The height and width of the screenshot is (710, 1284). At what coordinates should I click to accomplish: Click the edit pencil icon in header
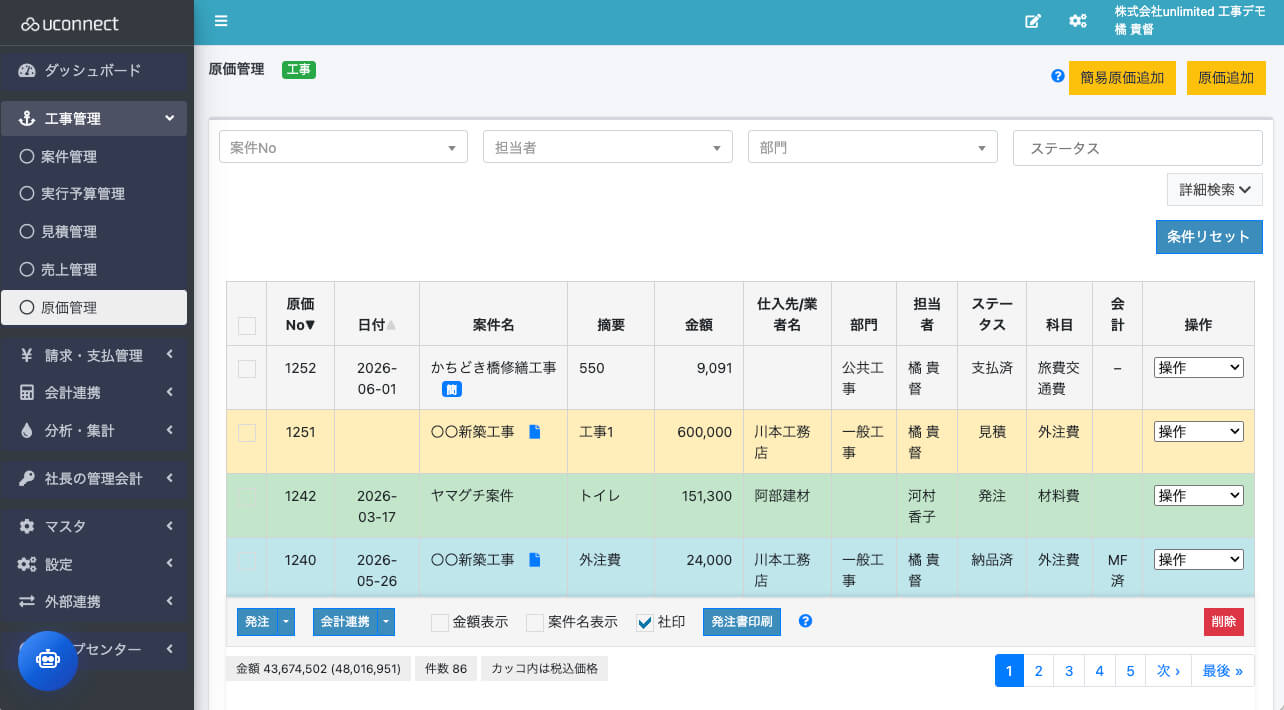coord(1033,21)
